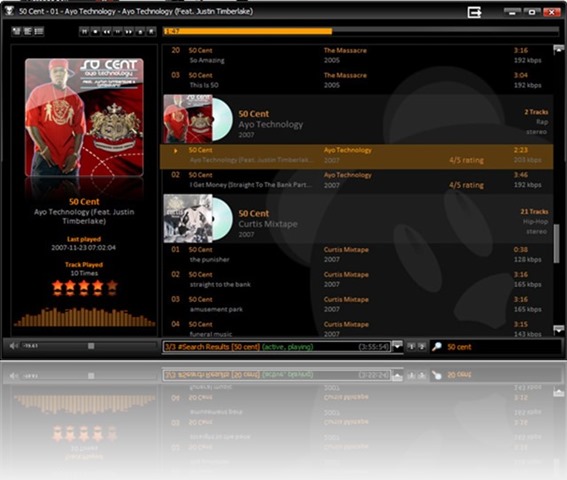Set rating with the second star
The width and height of the screenshot is (567, 480).
click(71, 287)
